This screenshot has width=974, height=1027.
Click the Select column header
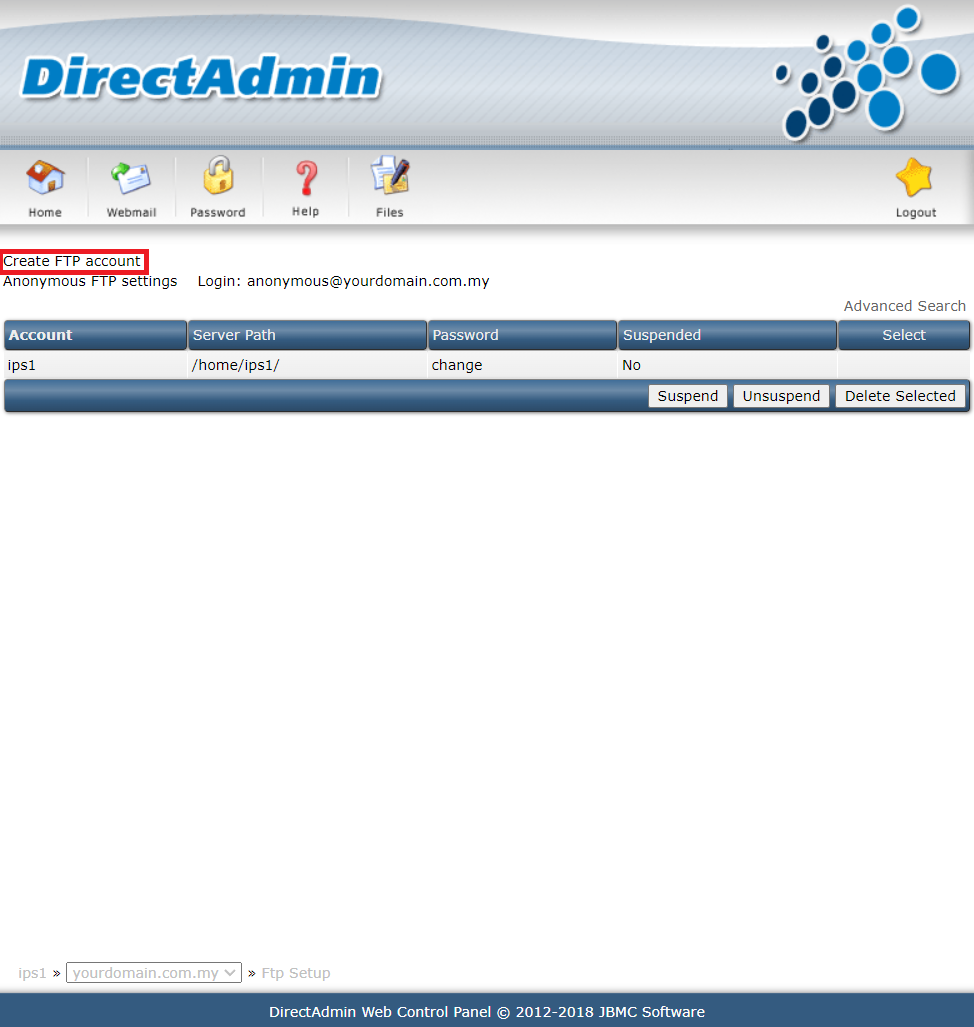pyautogui.click(x=904, y=335)
